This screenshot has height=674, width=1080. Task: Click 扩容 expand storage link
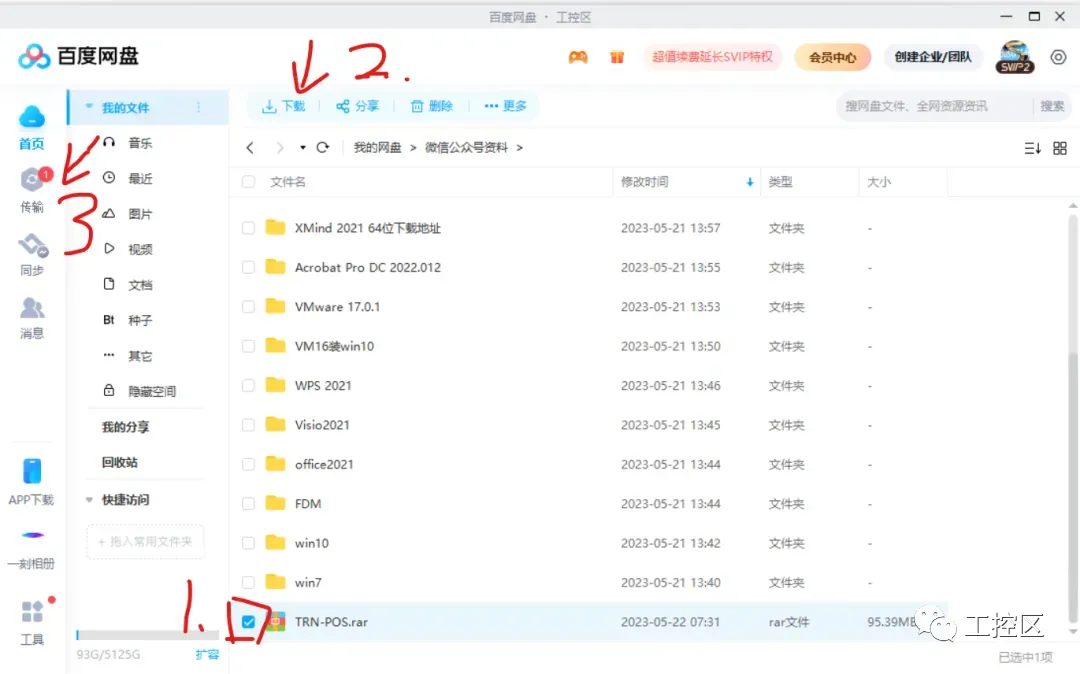(x=207, y=655)
